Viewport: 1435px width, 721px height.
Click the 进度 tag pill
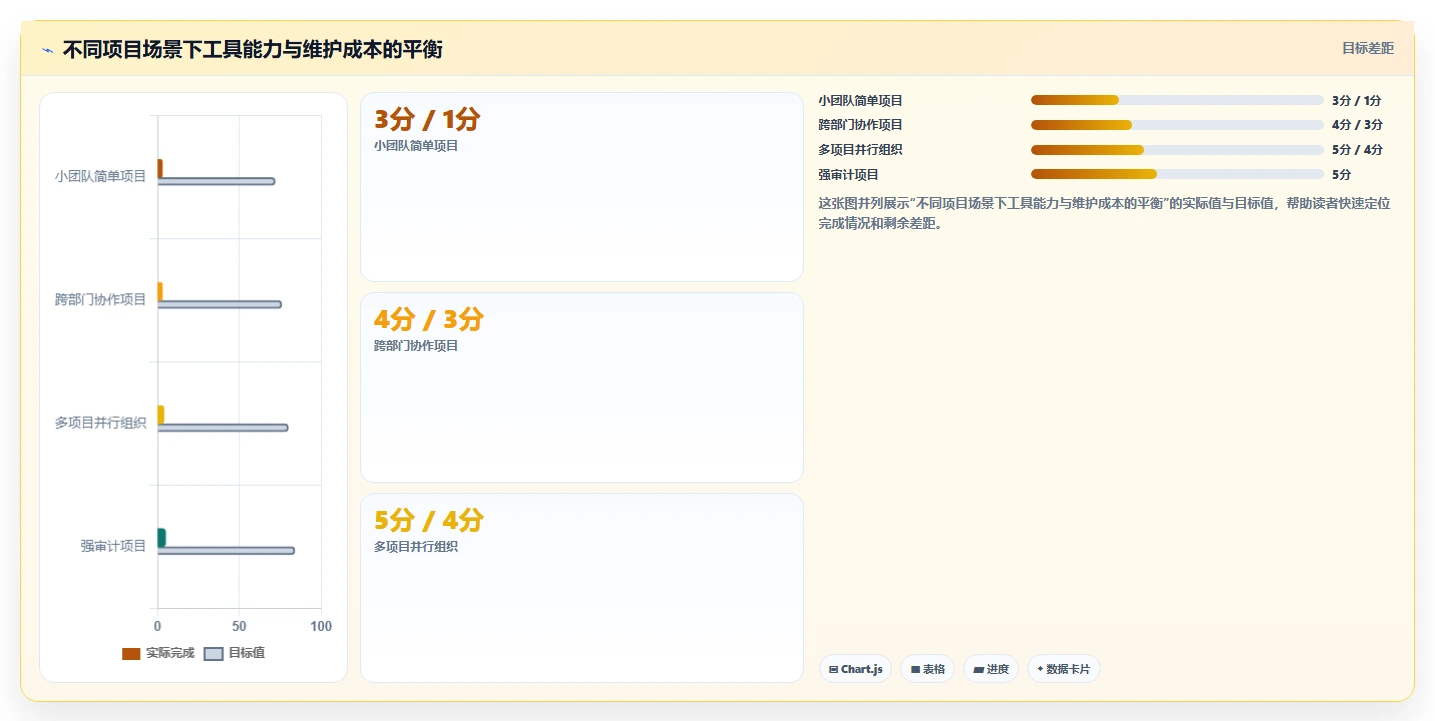(x=991, y=669)
